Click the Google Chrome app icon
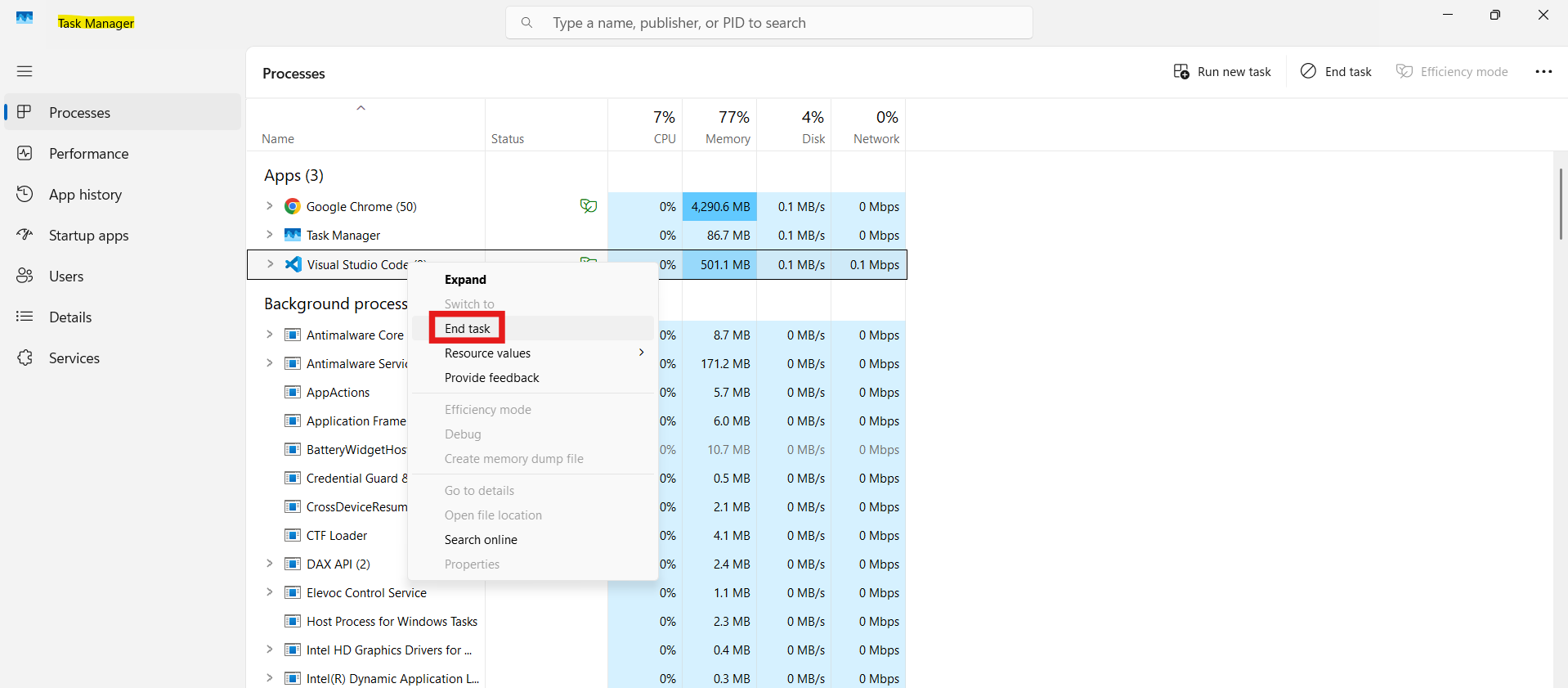 coord(292,206)
